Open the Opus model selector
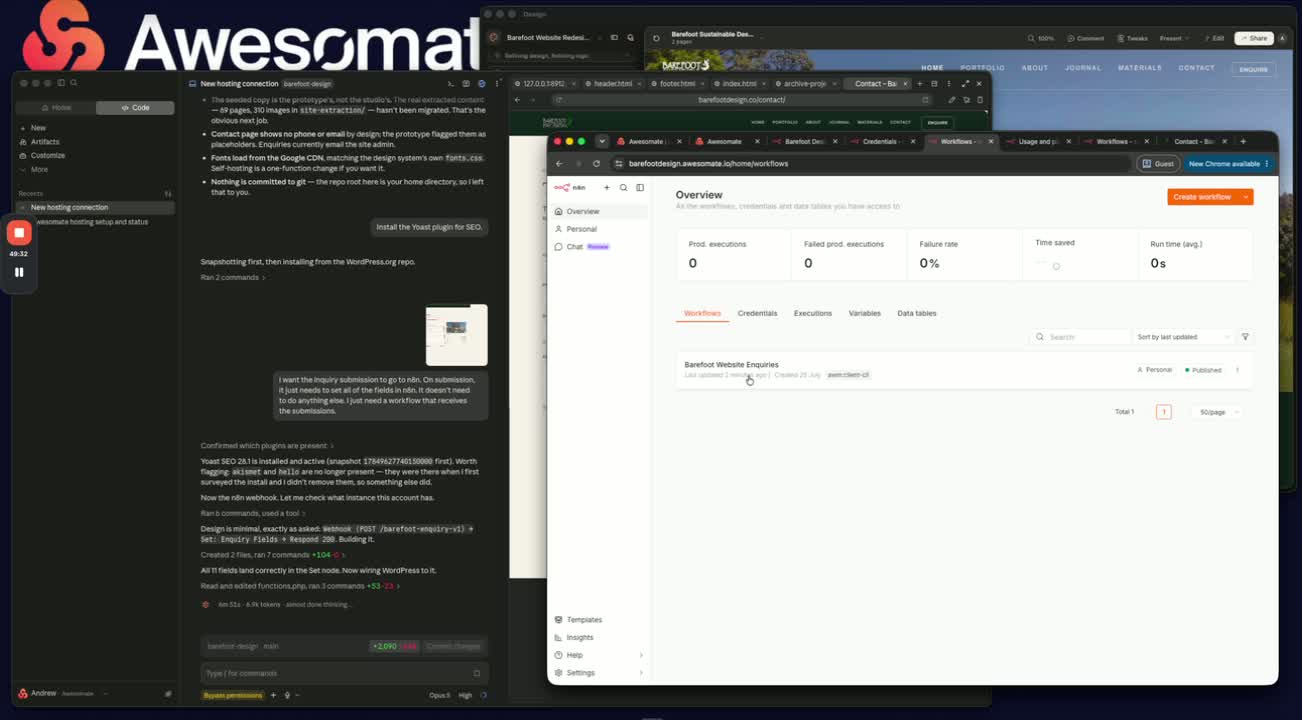This screenshot has height=720, width=1302. pos(440,695)
